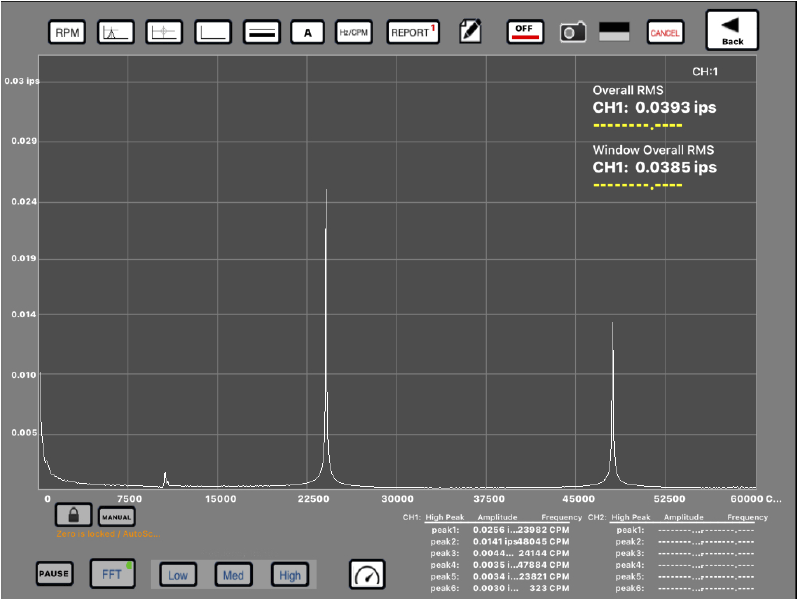Image resolution: width=797 pixels, height=599 pixels.
Task: Open the REPORT menu
Action: point(412,32)
